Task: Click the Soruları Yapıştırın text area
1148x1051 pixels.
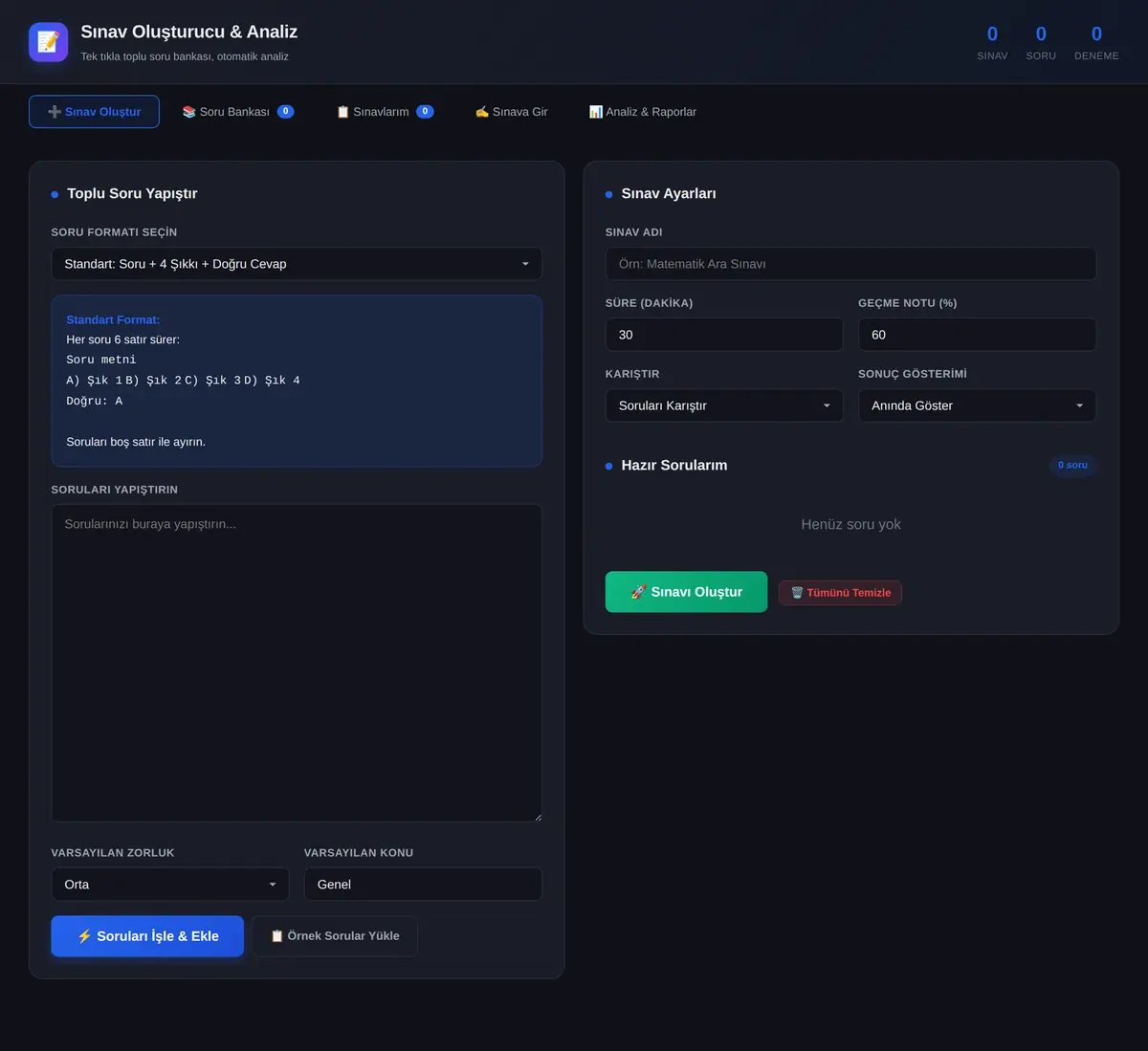Action: click(x=297, y=663)
